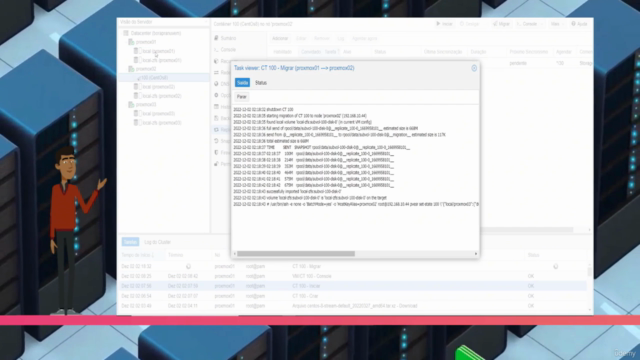This screenshot has height=360, width=640.
Task: Open the Visão do Servidor view dropdown
Action: pyautogui.click(x=163, y=22)
